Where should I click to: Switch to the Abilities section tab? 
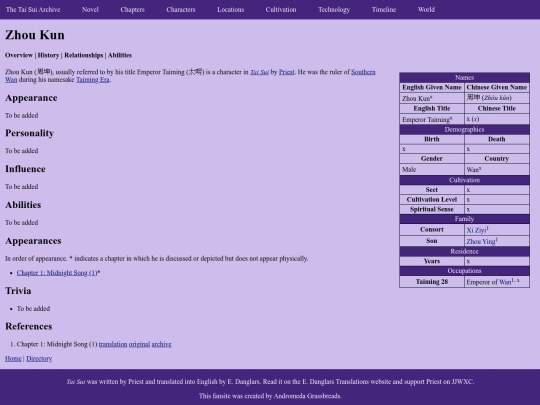click(120, 55)
